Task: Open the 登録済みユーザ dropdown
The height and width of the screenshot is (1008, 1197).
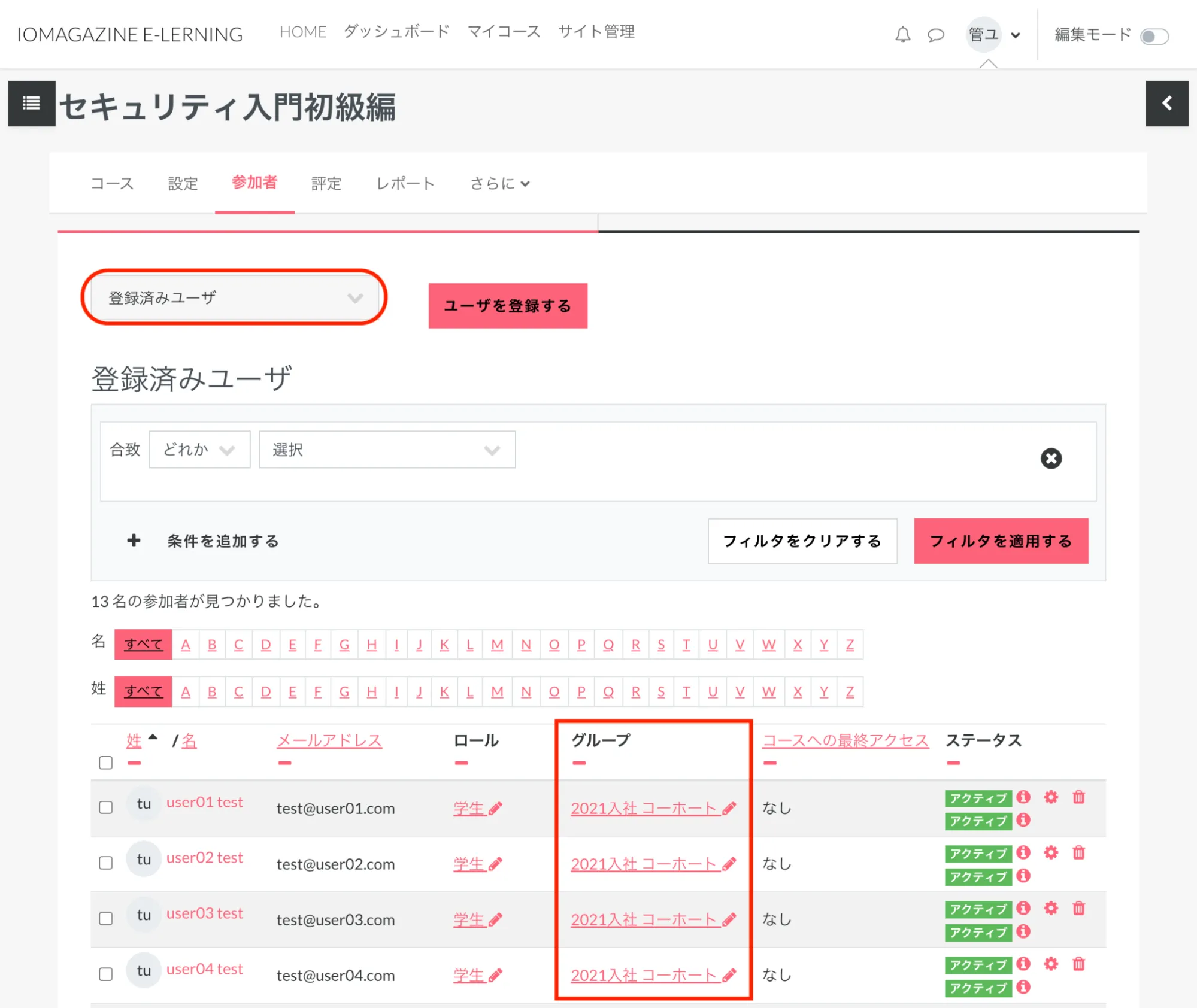Action: click(234, 297)
